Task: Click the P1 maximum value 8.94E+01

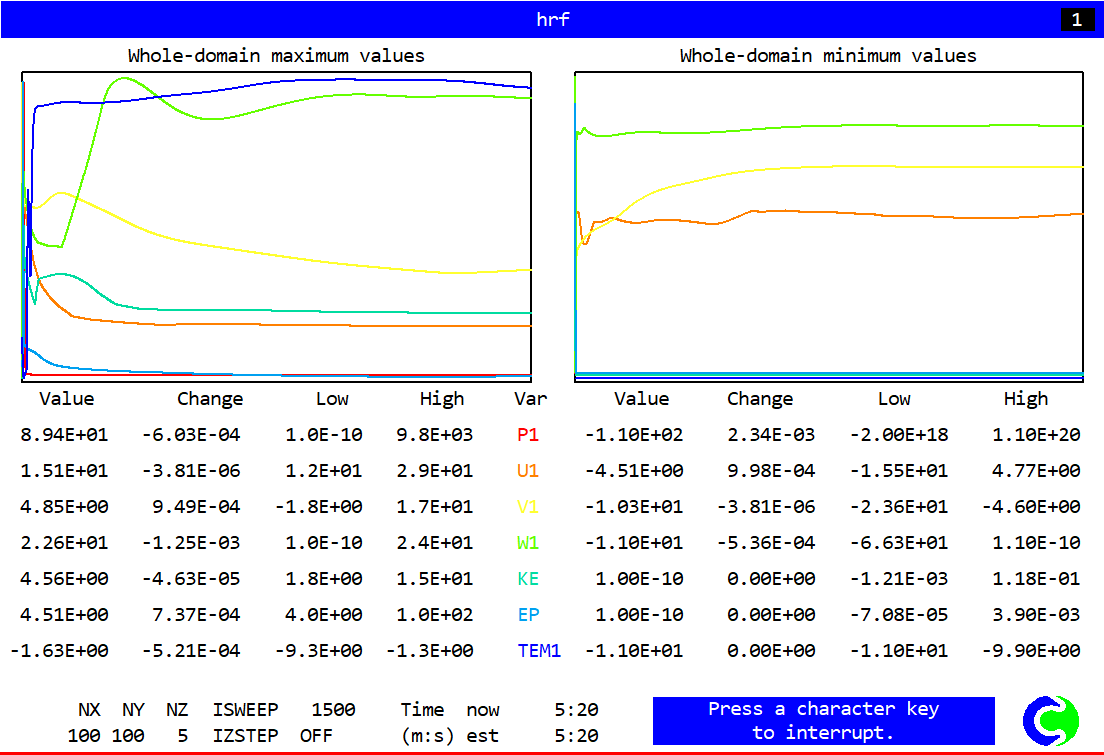Action: [x=64, y=435]
